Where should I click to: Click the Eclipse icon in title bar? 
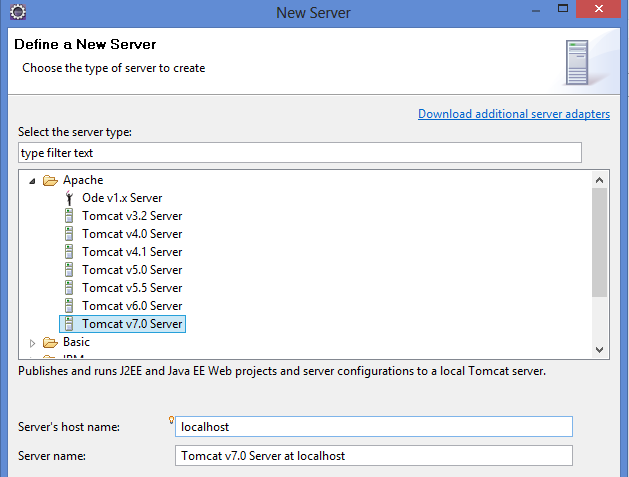[x=18, y=12]
